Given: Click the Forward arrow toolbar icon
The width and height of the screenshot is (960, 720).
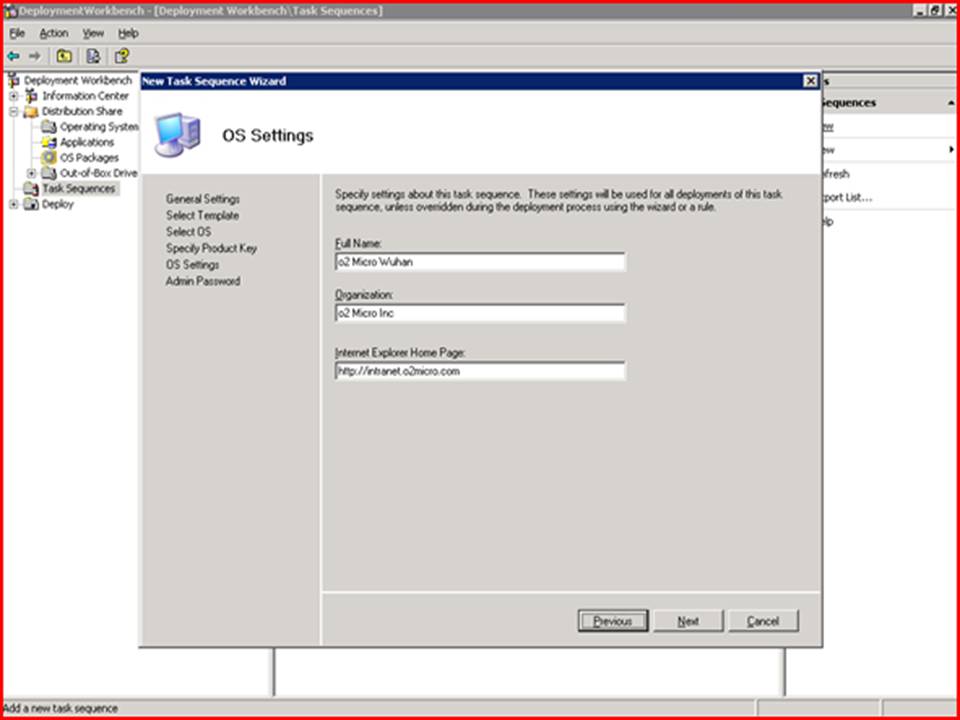Looking at the screenshot, I should [x=34, y=56].
